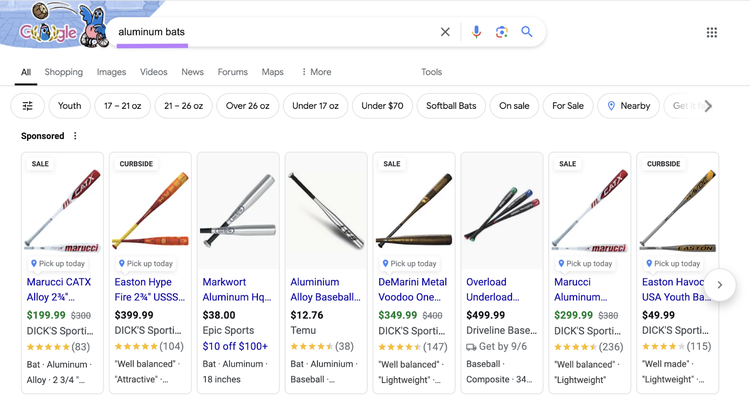
Task: Click the Driveline Overload Underload bats image
Action: (502, 210)
